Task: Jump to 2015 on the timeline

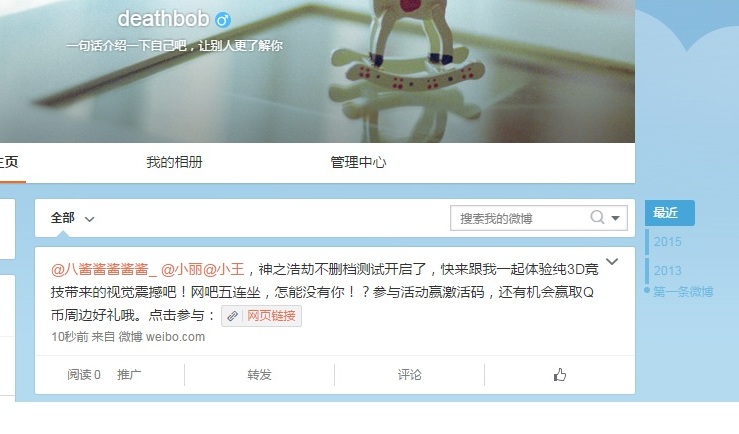Action: pyautogui.click(x=667, y=242)
